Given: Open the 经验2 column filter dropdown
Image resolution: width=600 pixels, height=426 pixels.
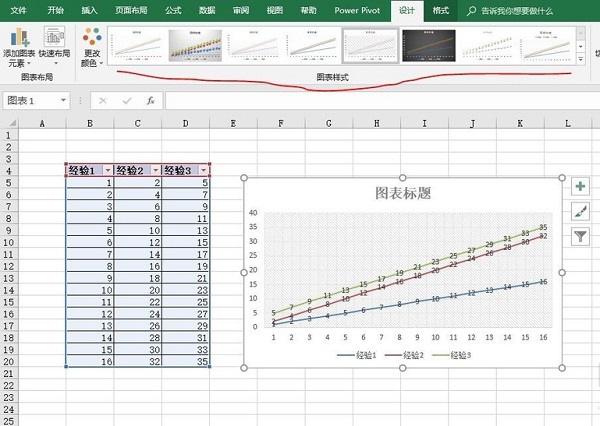Looking at the screenshot, I should tap(155, 170).
